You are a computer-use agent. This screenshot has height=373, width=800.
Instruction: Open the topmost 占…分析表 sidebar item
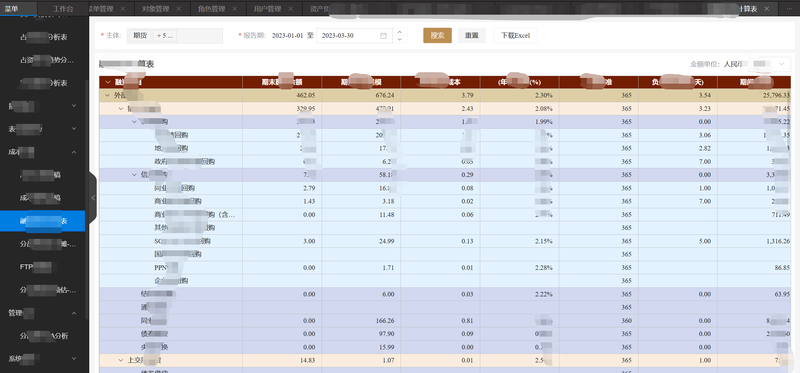[x=42, y=37]
